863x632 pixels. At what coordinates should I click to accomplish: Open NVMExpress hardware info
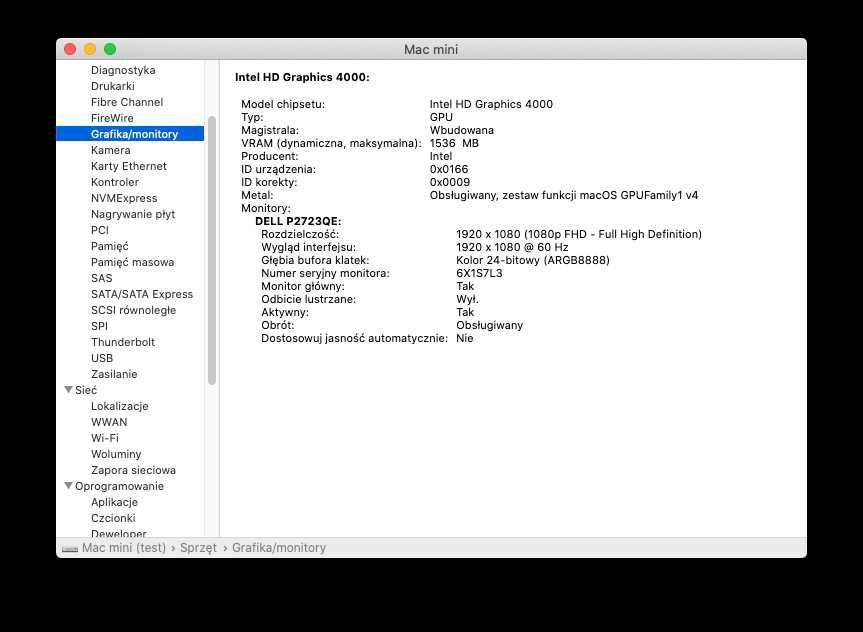(124, 198)
